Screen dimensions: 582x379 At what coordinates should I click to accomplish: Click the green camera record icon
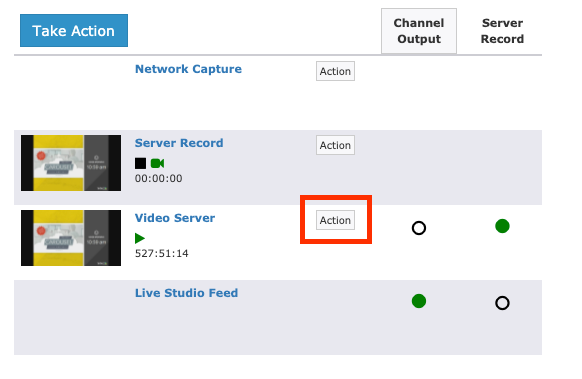pyautogui.click(x=157, y=163)
